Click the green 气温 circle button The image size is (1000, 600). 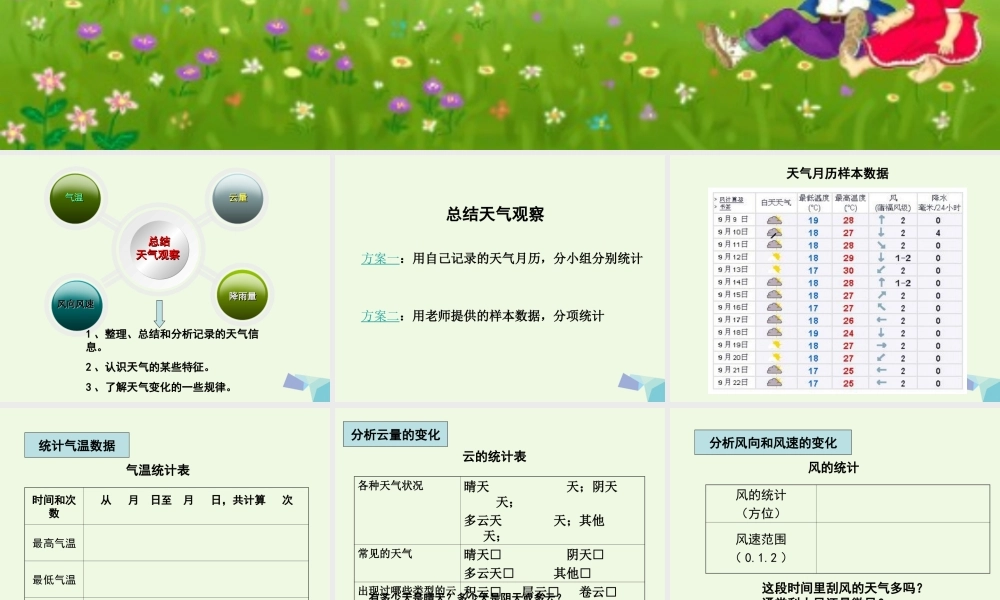tap(75, 198)
